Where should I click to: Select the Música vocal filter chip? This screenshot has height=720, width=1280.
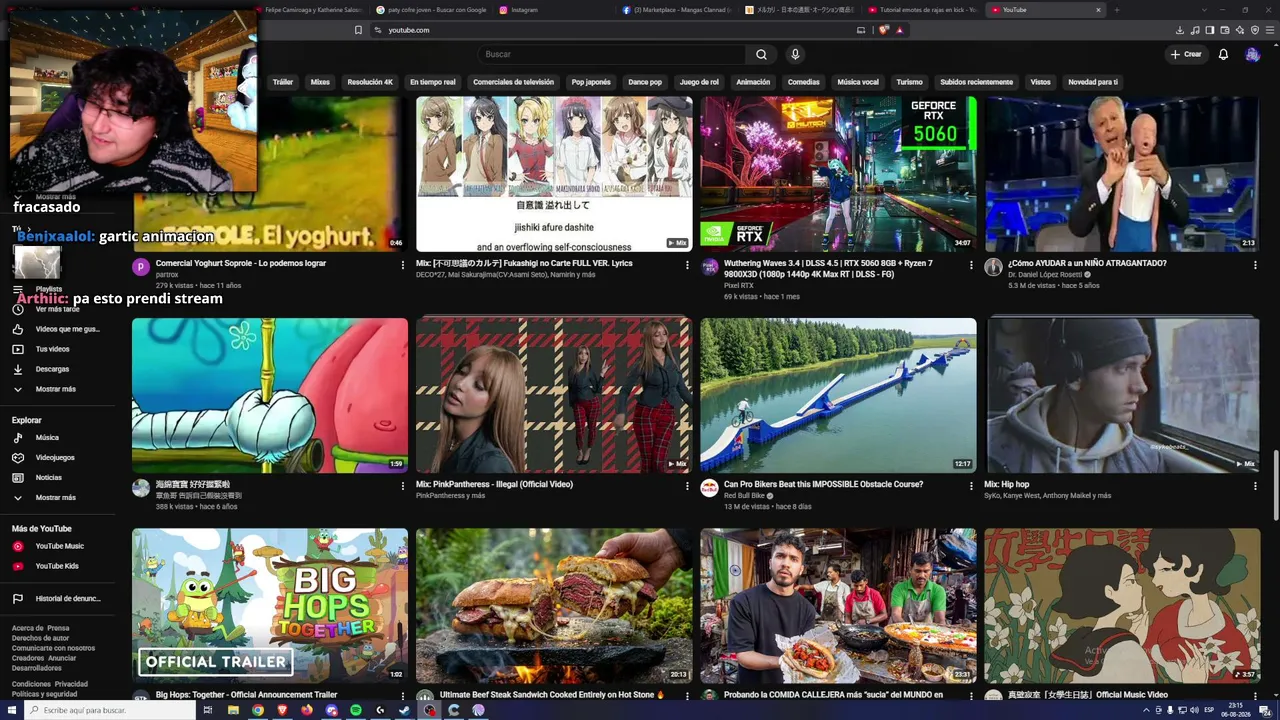click(858, 82)
